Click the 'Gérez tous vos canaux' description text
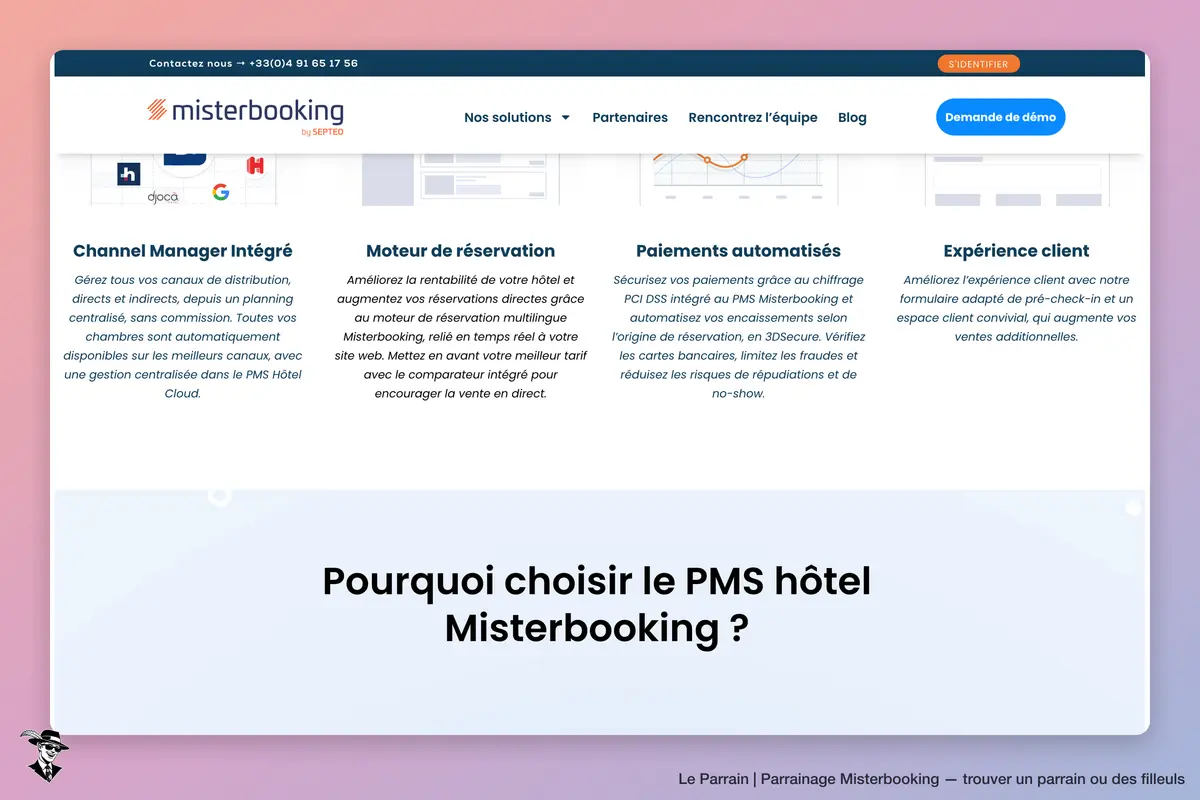Screen dimensions: 1200x800 (x=183, y=336)
